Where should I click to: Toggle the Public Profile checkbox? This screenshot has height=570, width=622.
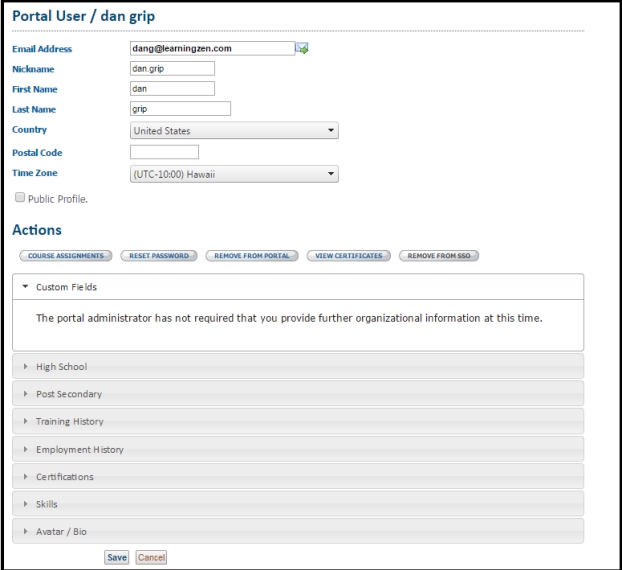19,197
